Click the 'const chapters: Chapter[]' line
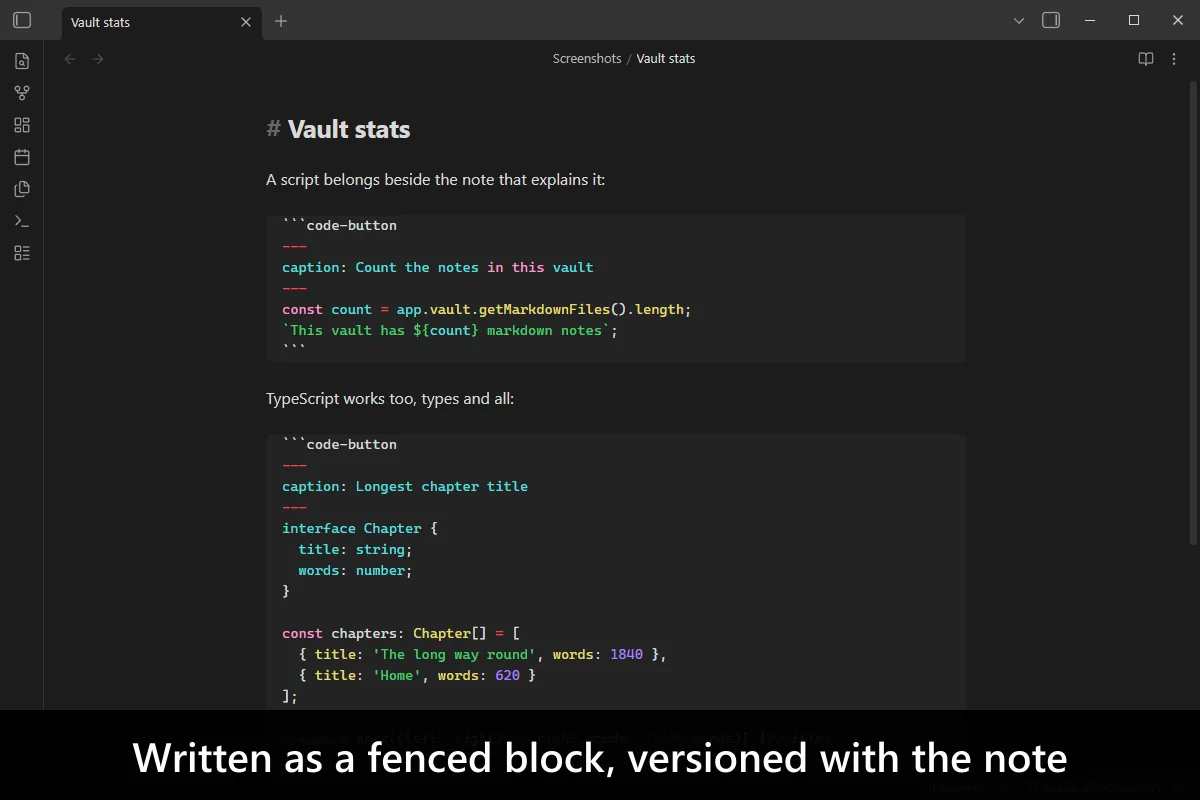Image resolution: width=1200 pixels, height=800 pixels. coord(401,633)
